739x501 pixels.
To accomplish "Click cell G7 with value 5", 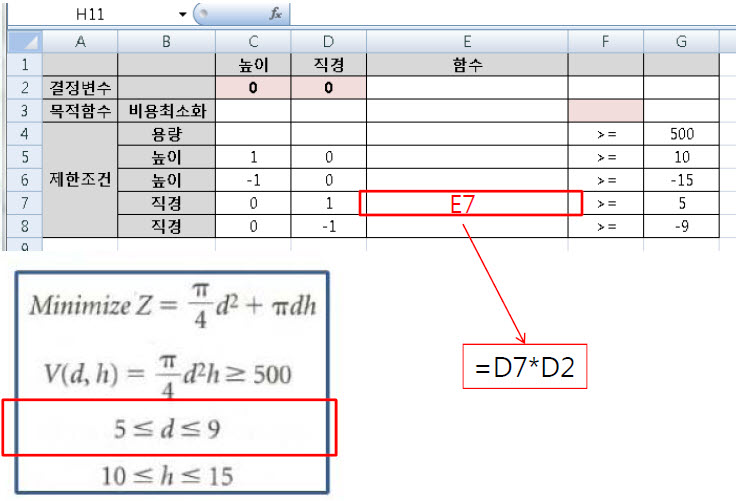I will coord(681,203).
